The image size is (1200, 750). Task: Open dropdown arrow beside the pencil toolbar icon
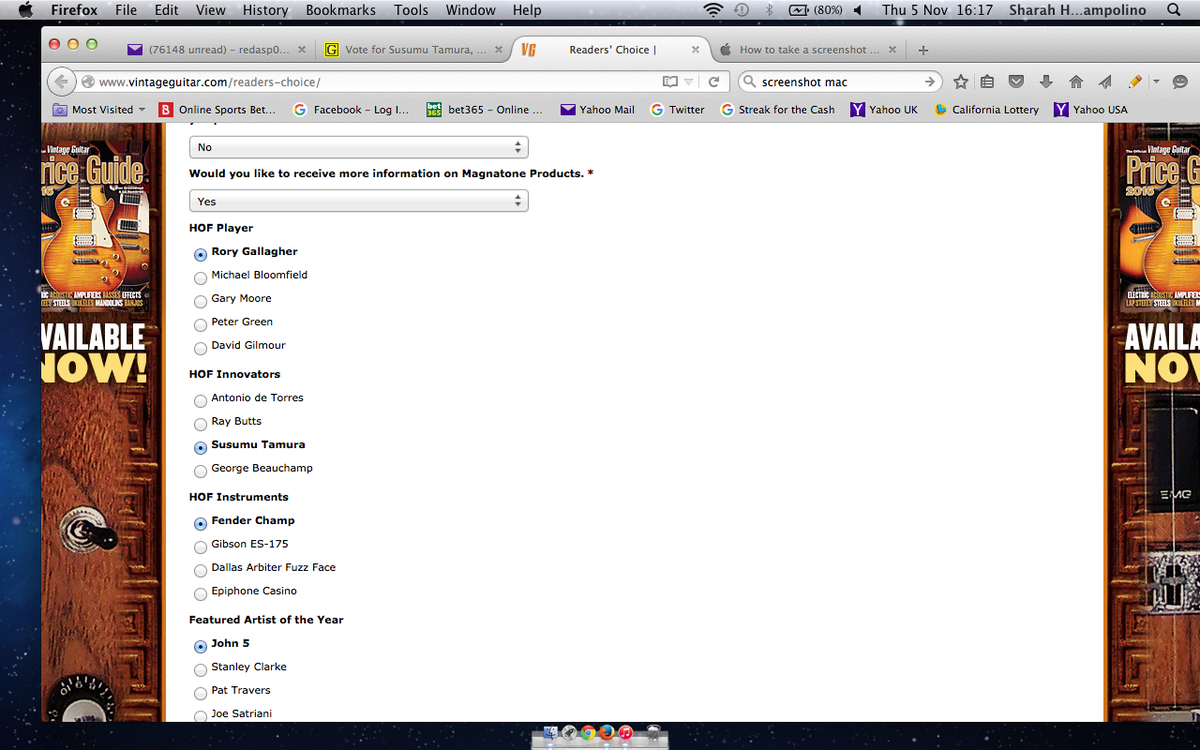click(1155, 82)
